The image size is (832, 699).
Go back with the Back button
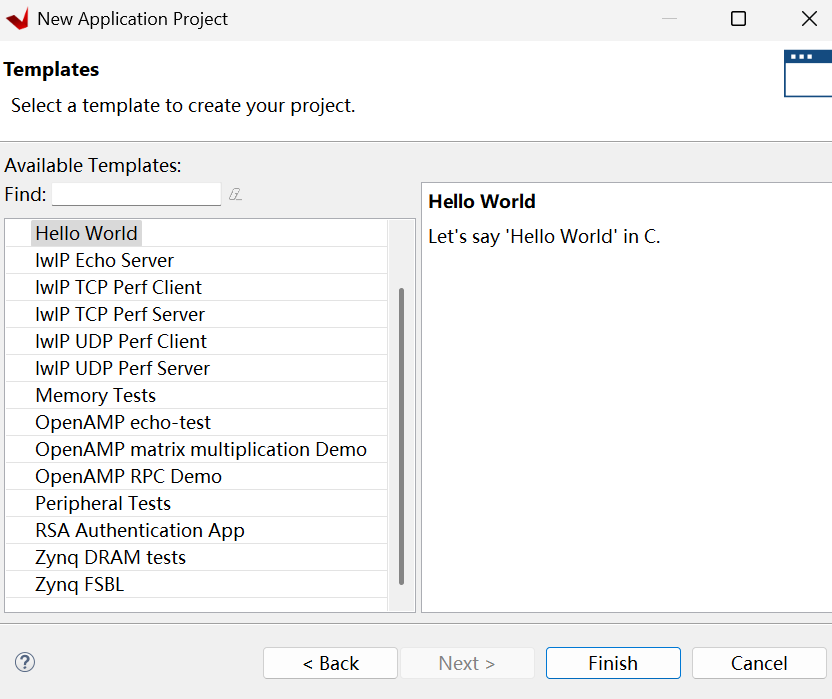[x=330, y=663]
